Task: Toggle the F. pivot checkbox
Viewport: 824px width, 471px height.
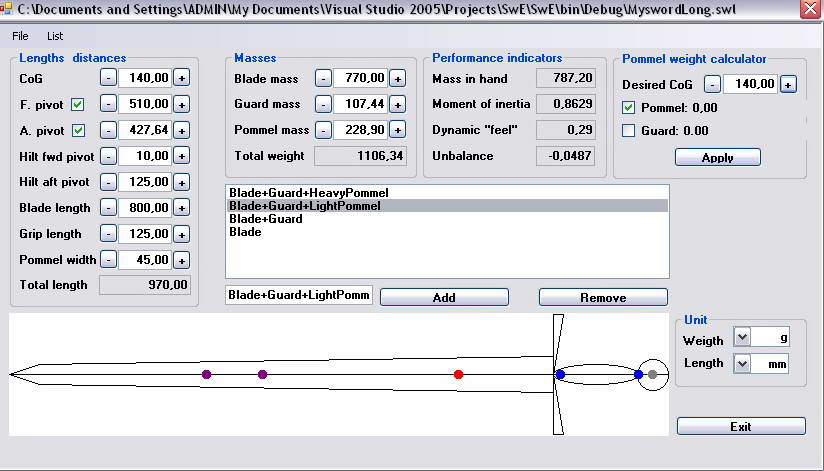Action: point(78,104)
